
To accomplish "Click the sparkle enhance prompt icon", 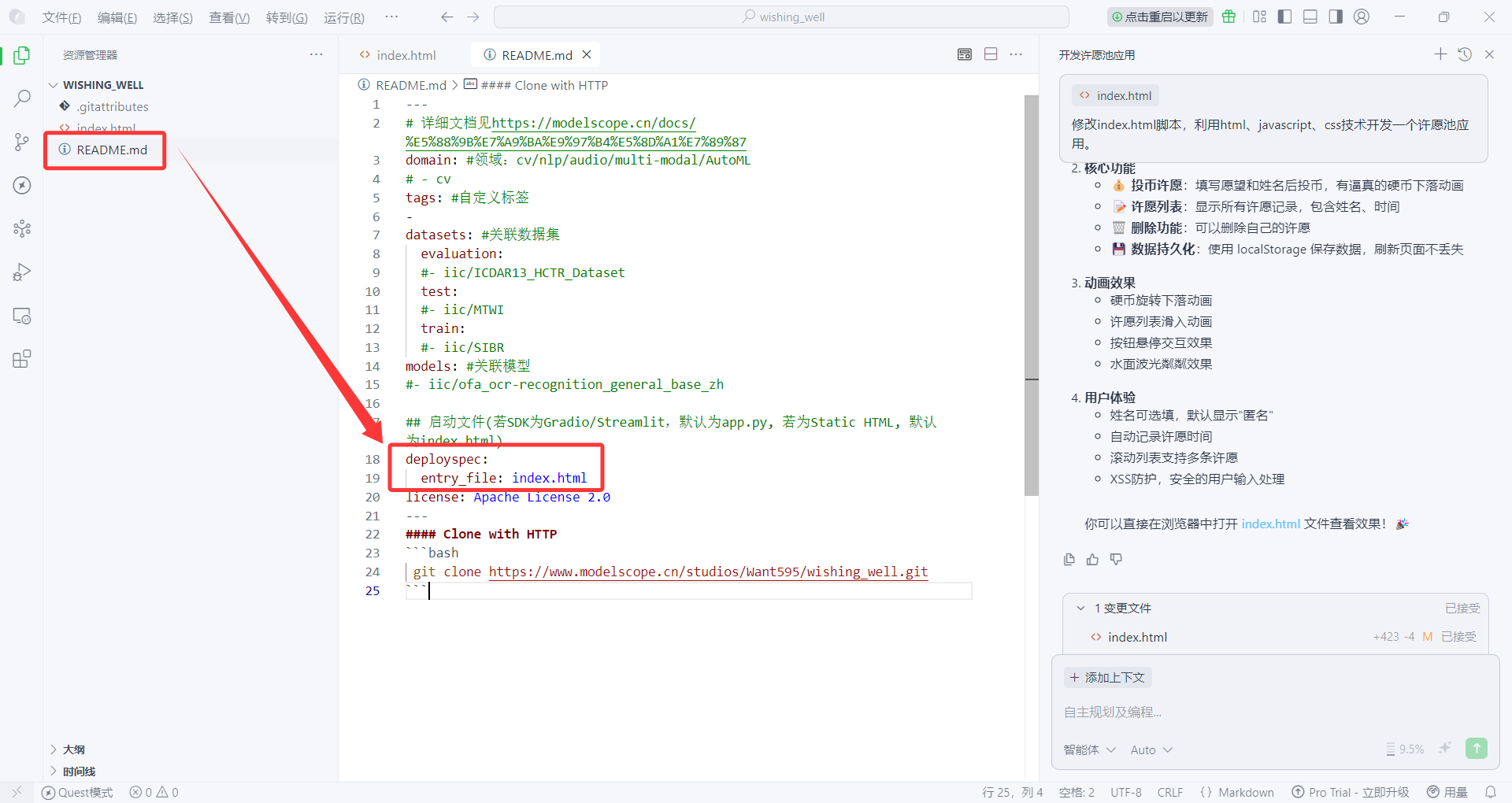I will tap(1444, 749).
